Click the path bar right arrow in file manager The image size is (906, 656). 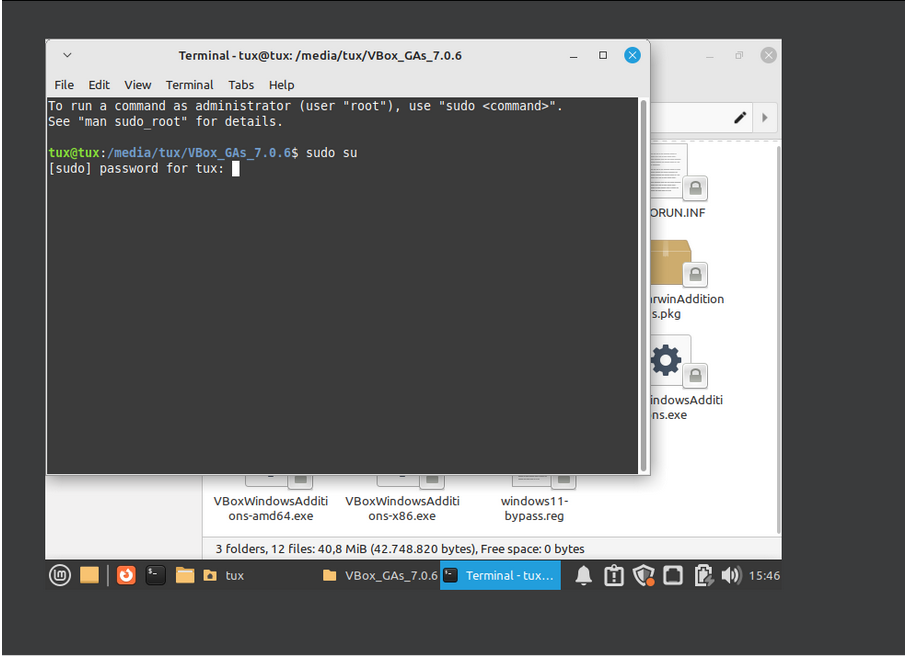pos(765,118)
